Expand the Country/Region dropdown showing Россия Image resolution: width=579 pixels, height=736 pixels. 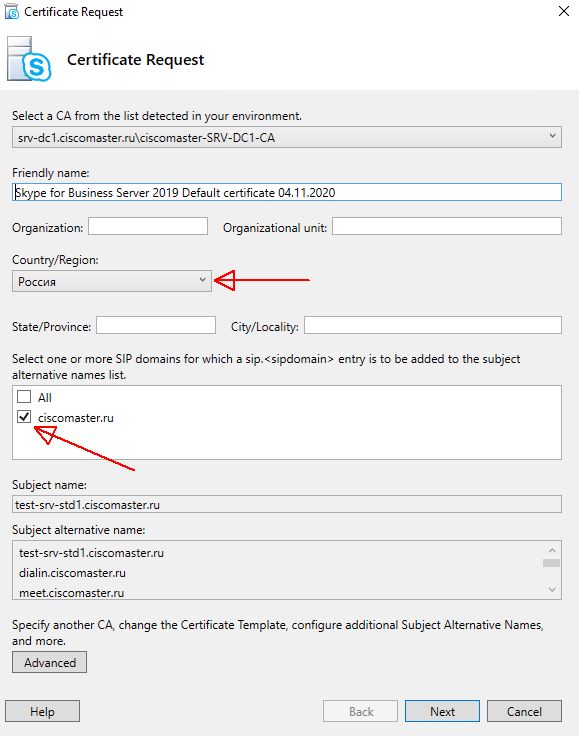112,281
